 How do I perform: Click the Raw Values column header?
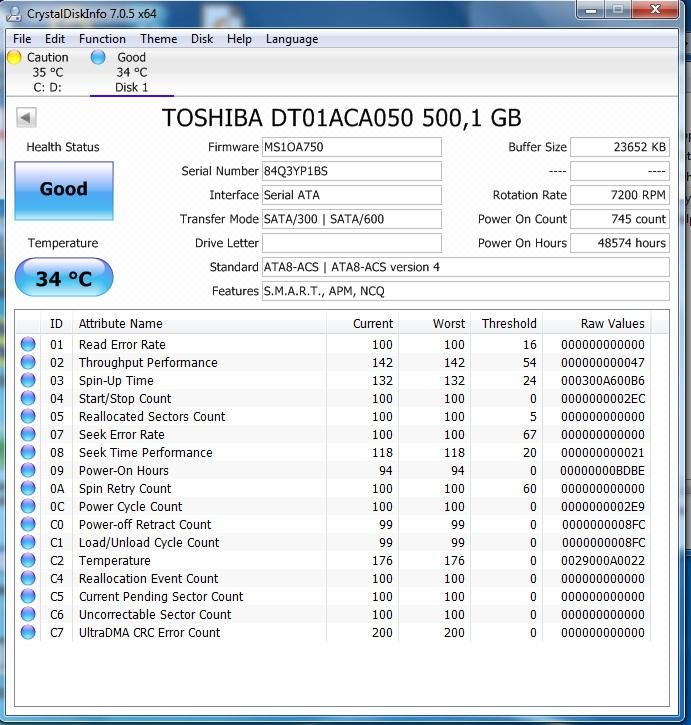(597, 324)
